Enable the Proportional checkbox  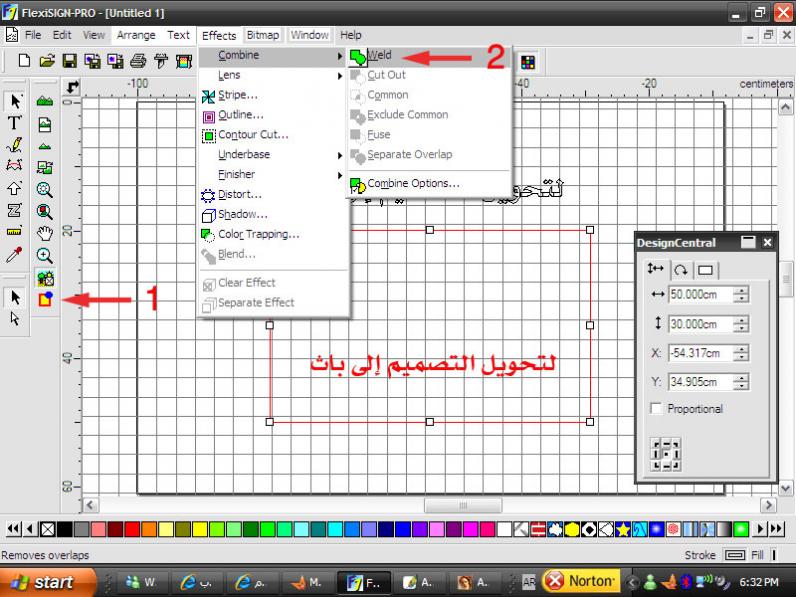(656, 408)
